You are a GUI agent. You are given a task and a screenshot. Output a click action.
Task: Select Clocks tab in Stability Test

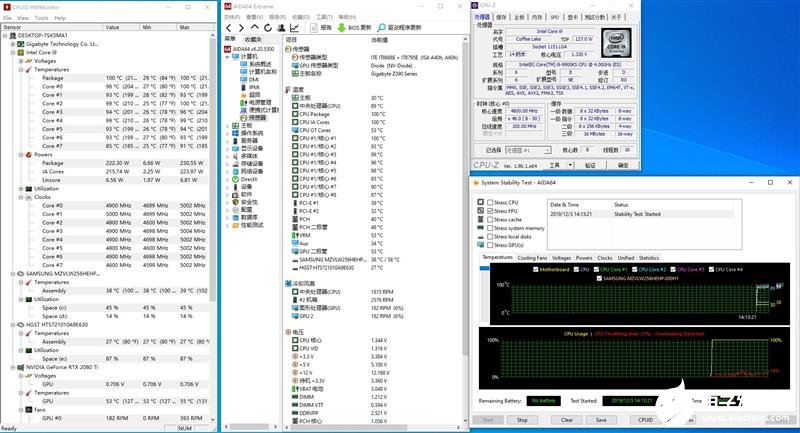point(605,258)
